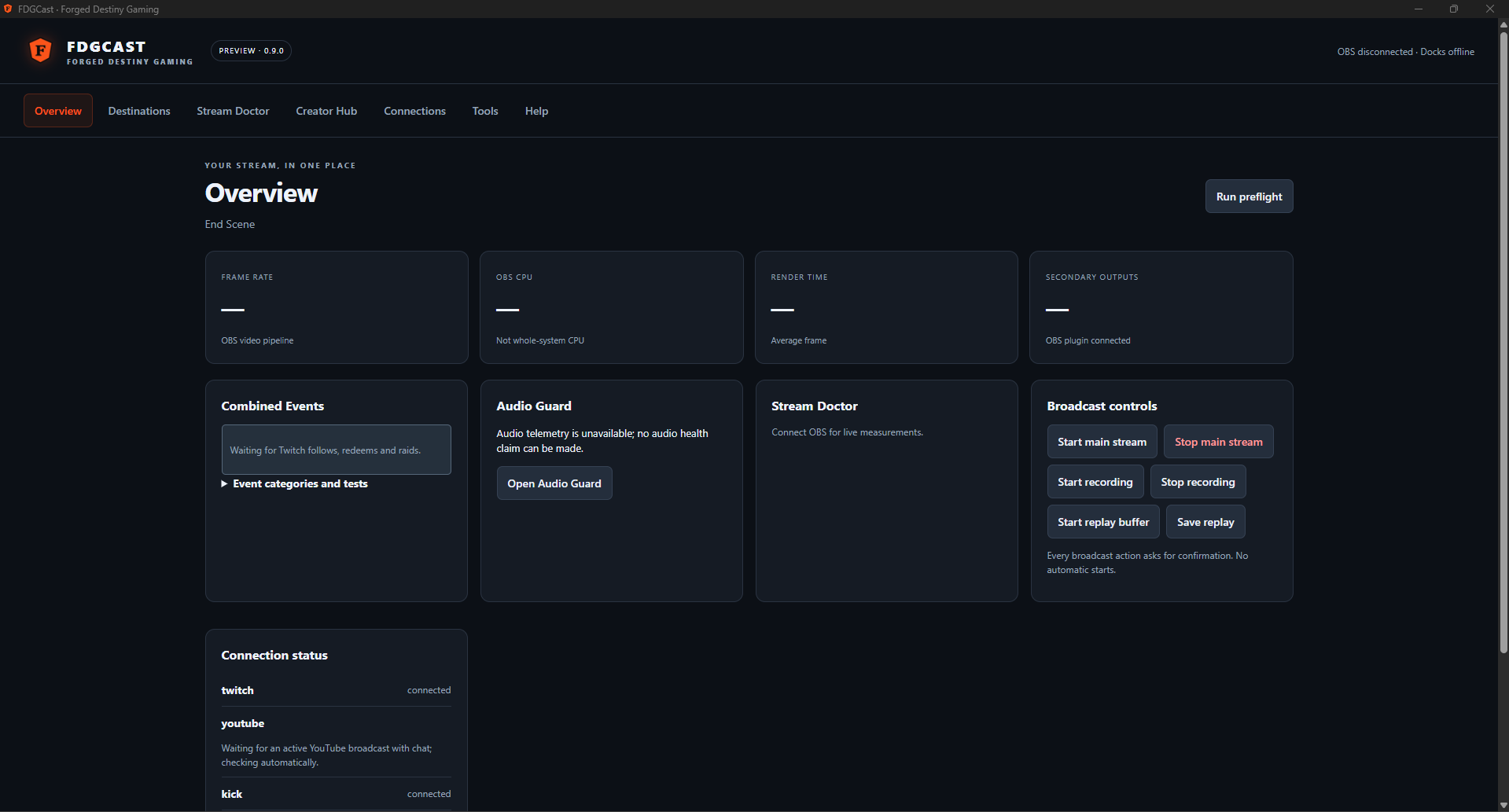
Task: Click the Audio Guard heading
Action: click(x=534, y=406)
